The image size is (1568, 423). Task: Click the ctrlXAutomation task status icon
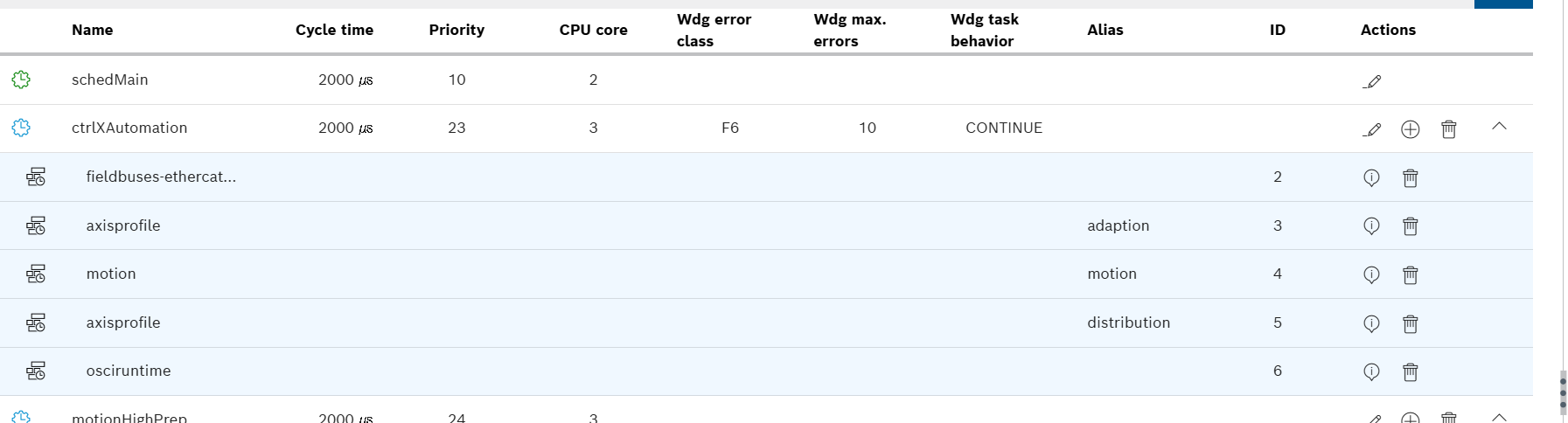click(21, 128)
